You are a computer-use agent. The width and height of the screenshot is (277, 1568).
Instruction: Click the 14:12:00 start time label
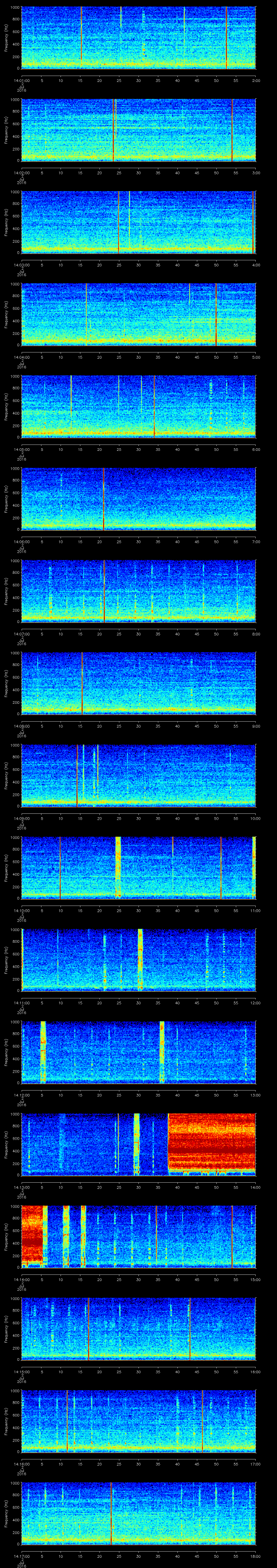[x=21, y=1095]
